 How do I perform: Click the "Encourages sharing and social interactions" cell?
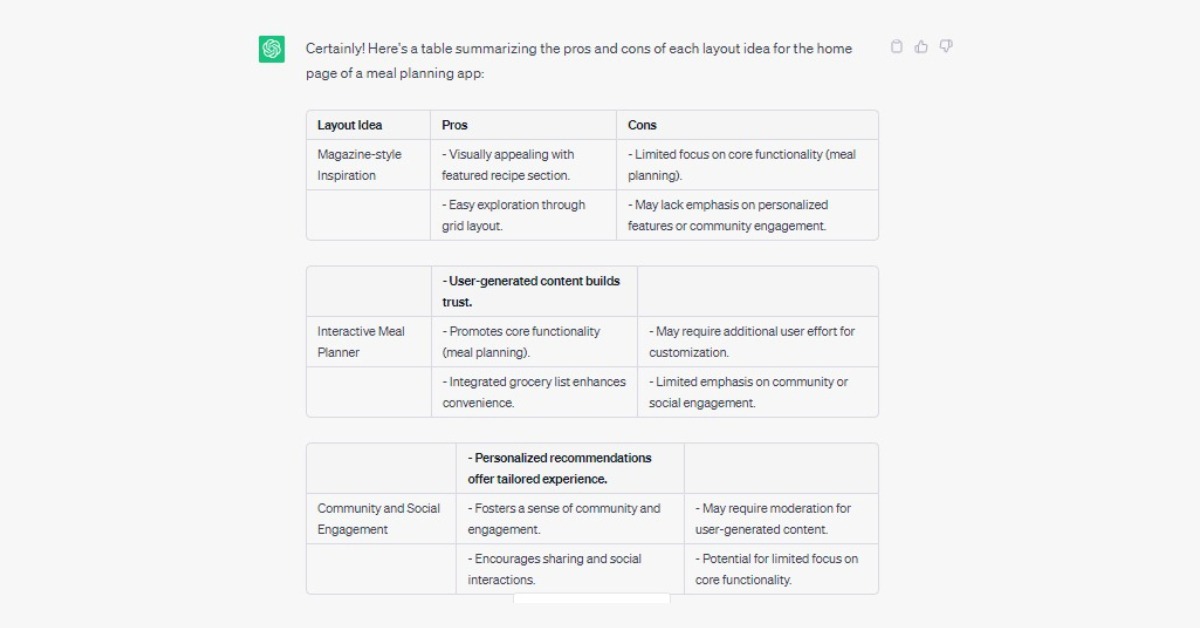(554, 569)
